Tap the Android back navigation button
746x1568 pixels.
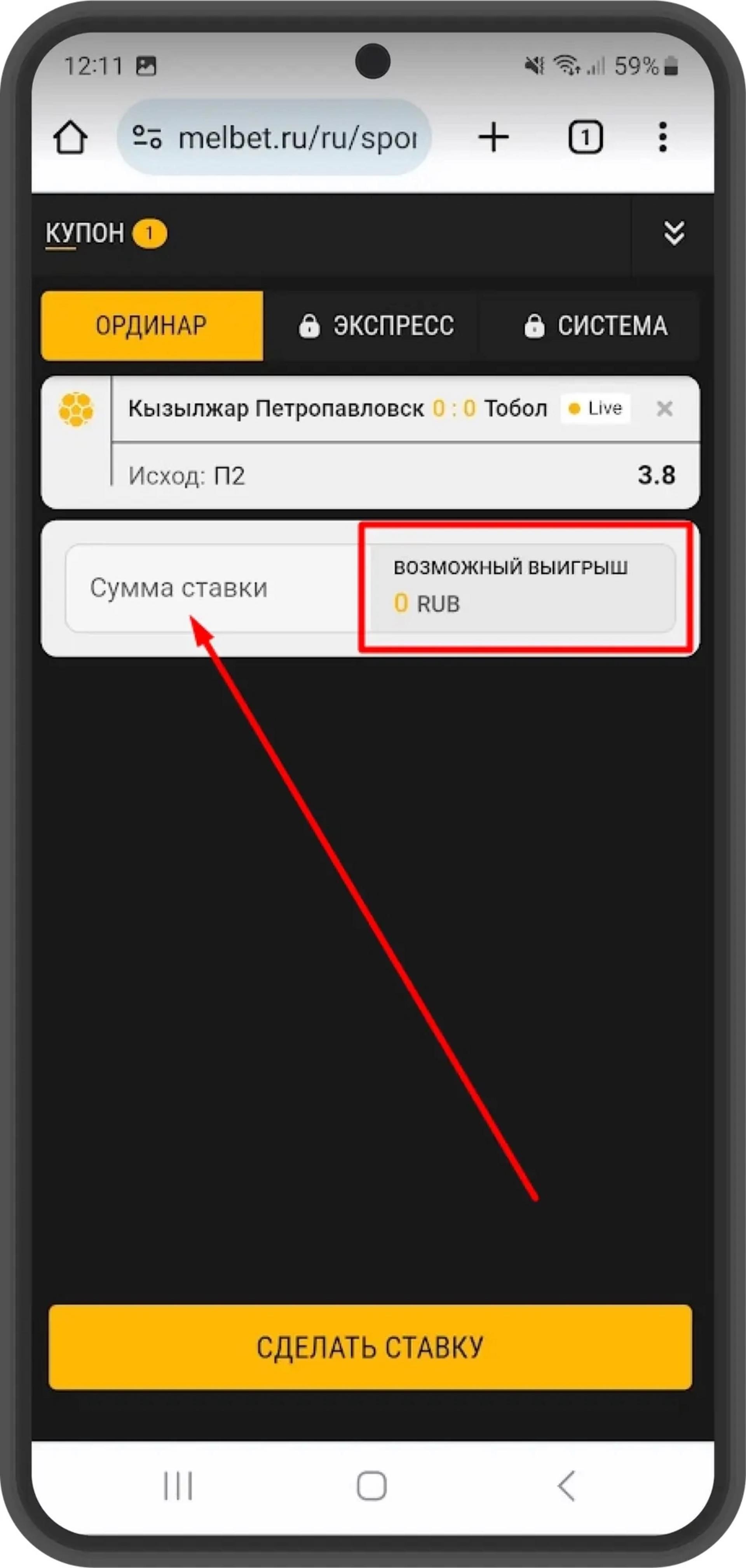pos(566,1486)
